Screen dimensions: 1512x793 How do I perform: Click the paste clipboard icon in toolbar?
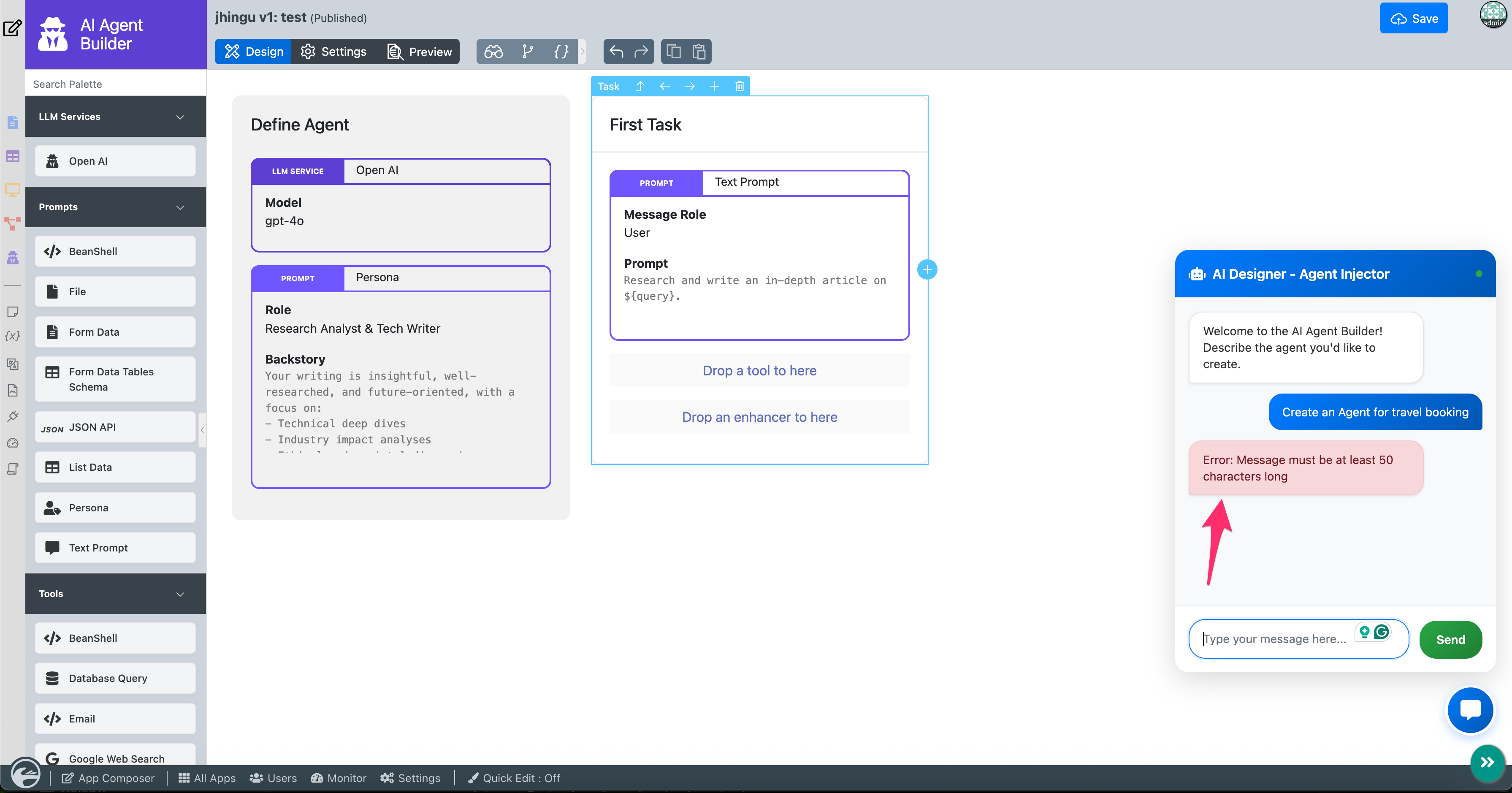pyautogui.click(x=699, y=52)
